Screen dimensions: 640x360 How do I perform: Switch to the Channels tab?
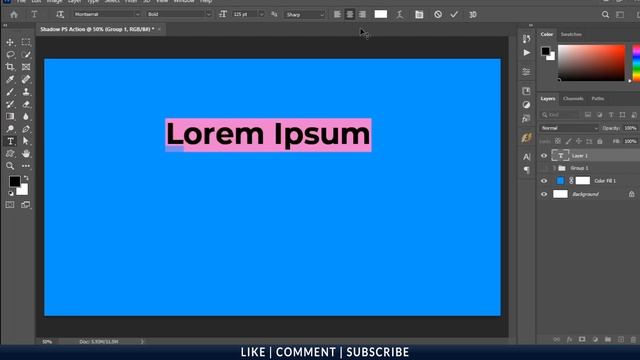[x=573, y=98]
